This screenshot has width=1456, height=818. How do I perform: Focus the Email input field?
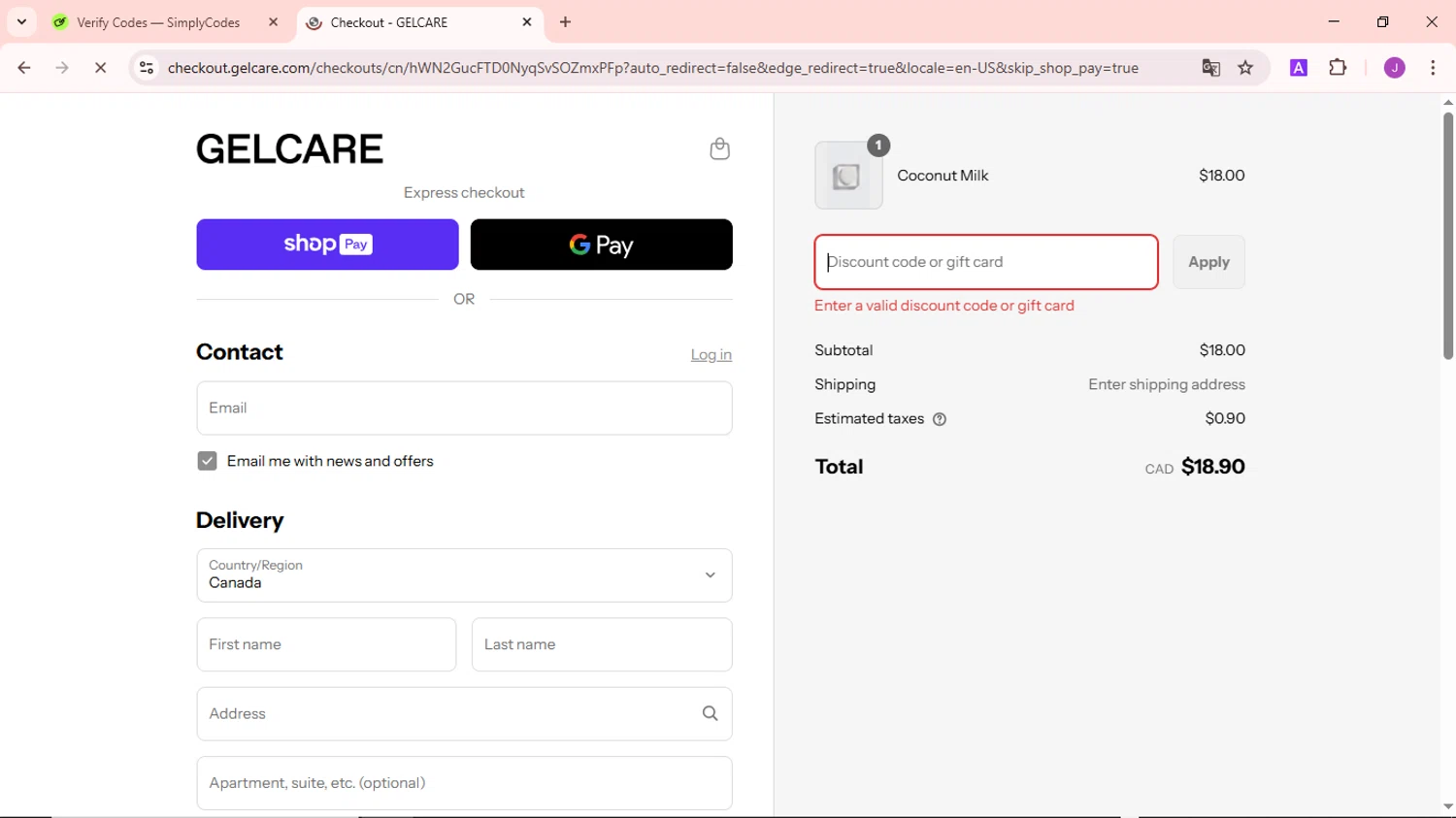pos(464,408)
